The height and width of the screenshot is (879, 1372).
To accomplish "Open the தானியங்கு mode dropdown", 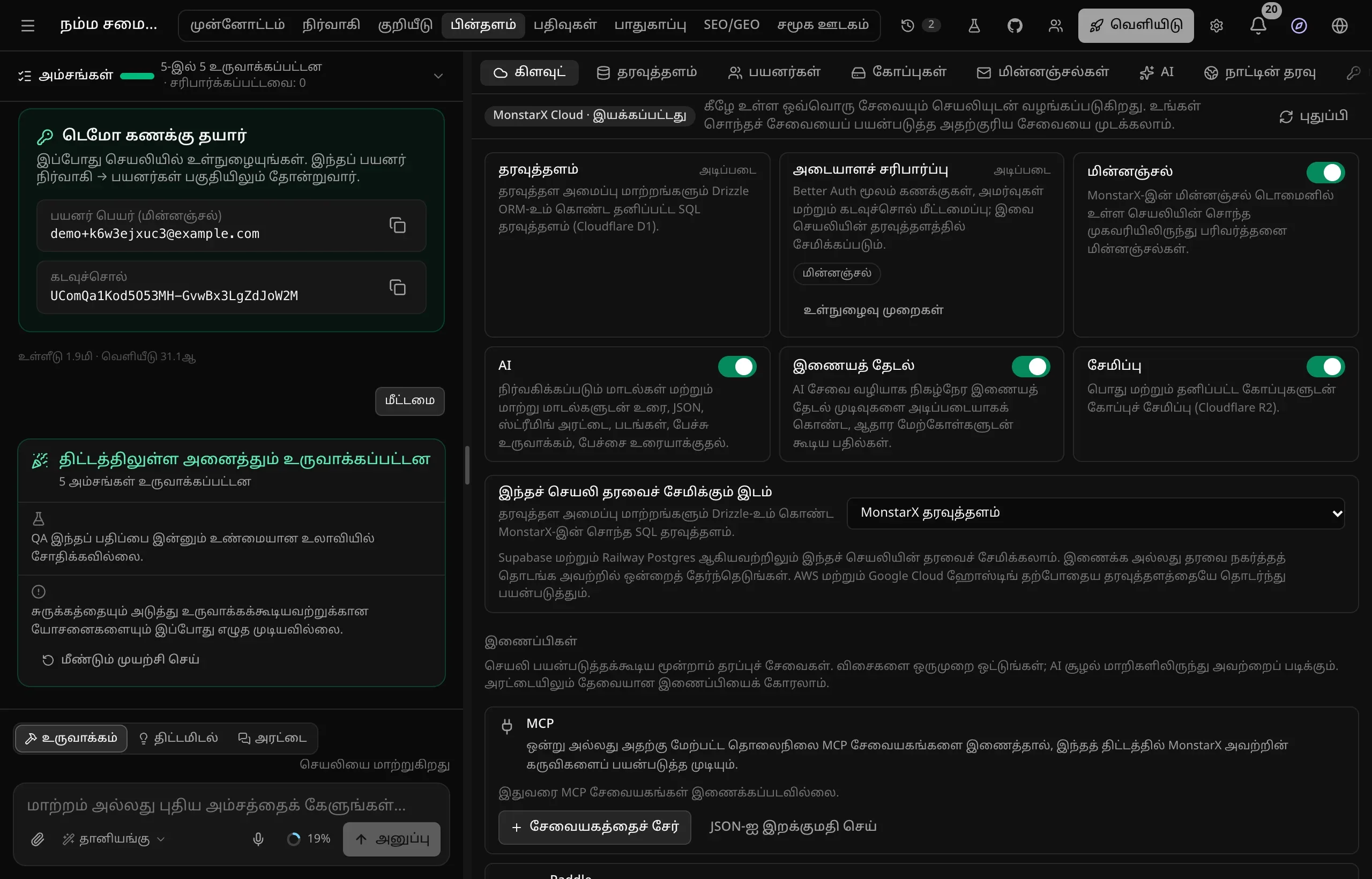I will (114, 838).
